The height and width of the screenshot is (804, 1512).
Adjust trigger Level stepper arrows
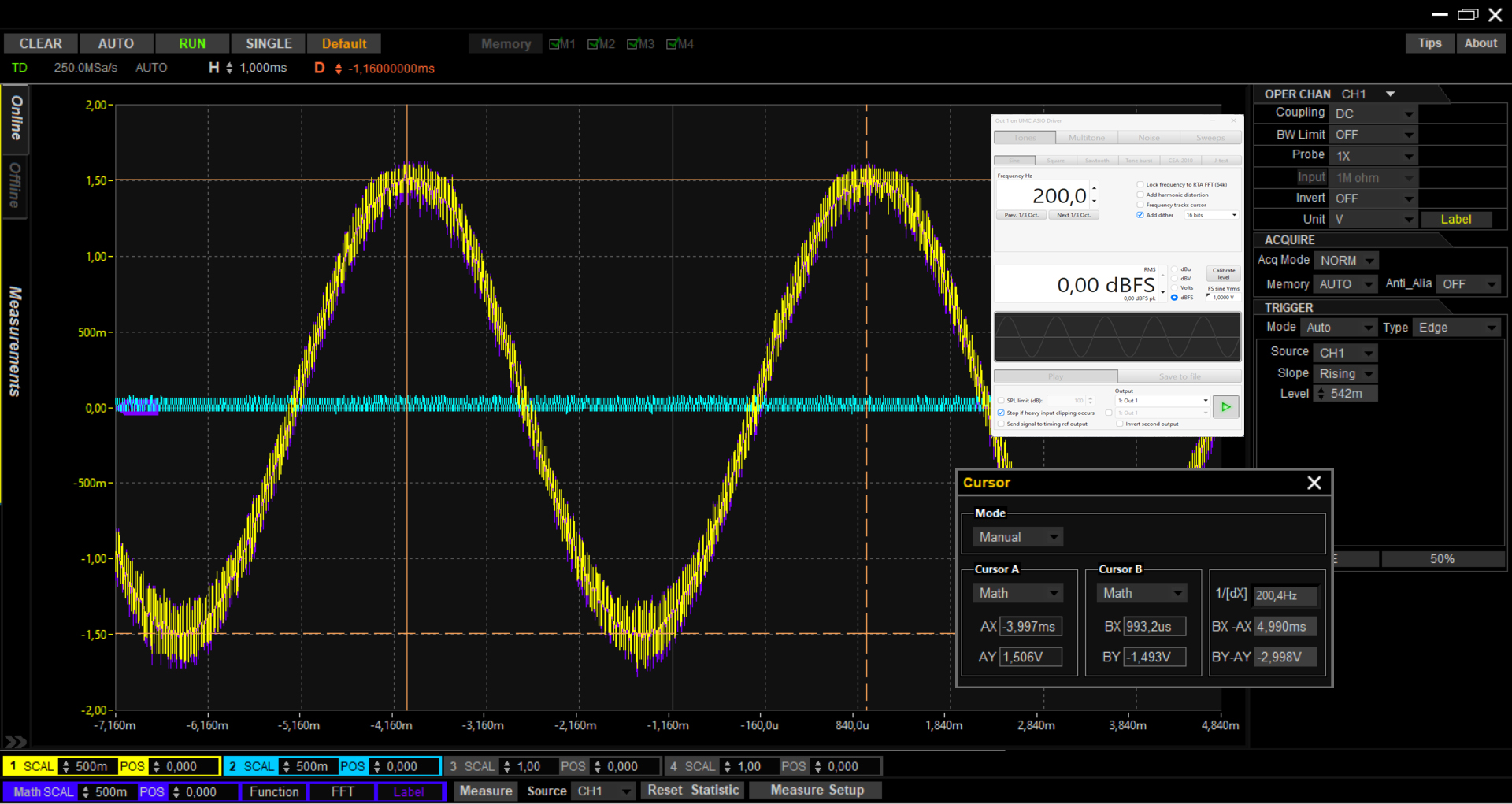point(1321,394)
